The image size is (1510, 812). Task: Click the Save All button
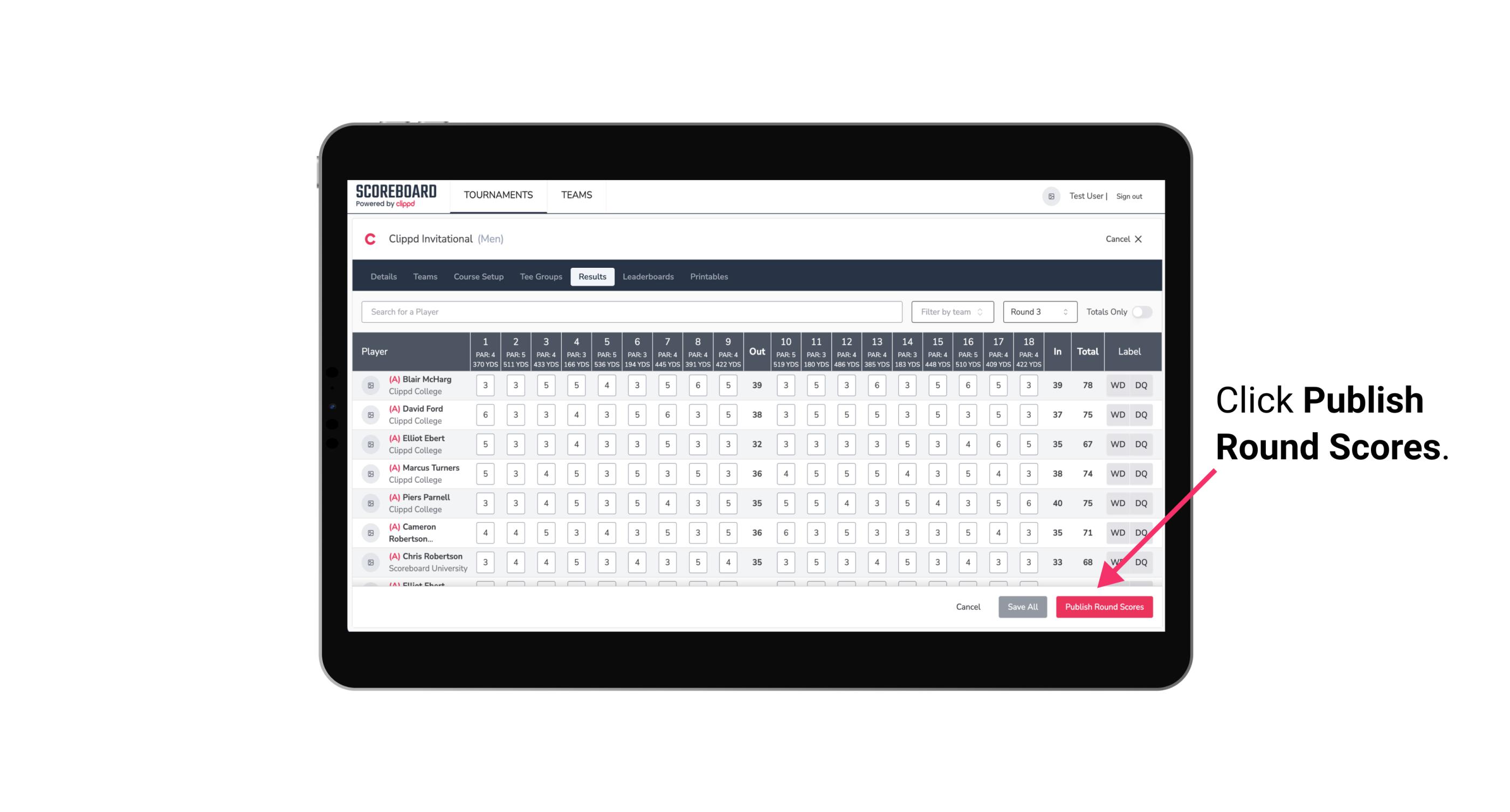click(x=1022, y=606)
